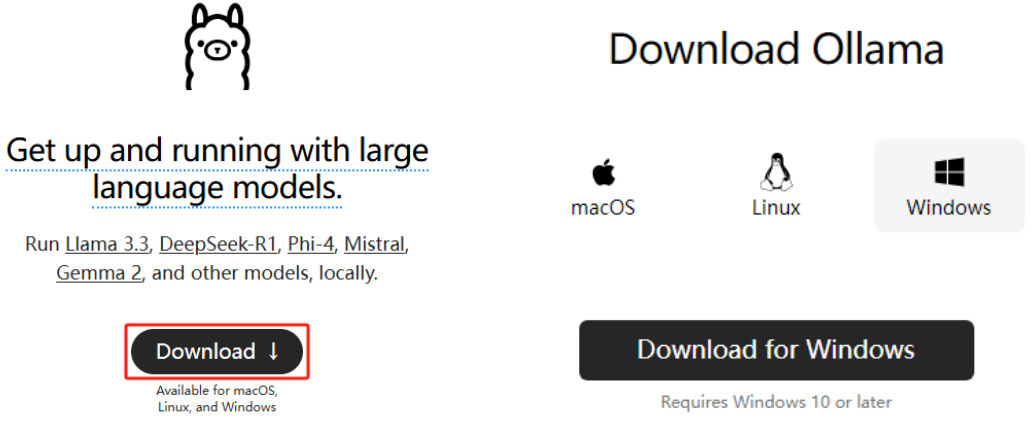The width and height of the screenshot is (1031, 424).
Task: Open the Phi-4 model link
Action: click(311, 245)
